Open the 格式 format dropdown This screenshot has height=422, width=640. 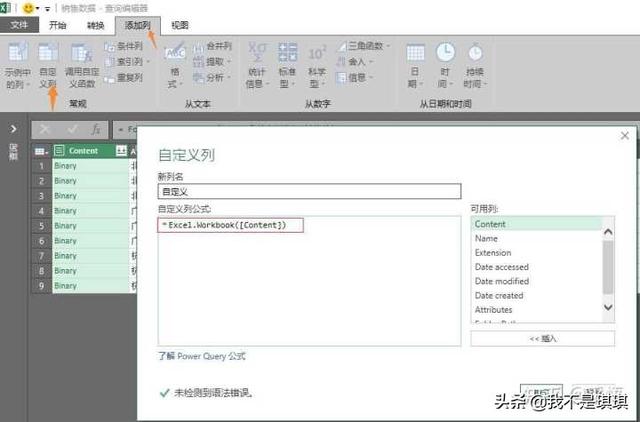175,66
